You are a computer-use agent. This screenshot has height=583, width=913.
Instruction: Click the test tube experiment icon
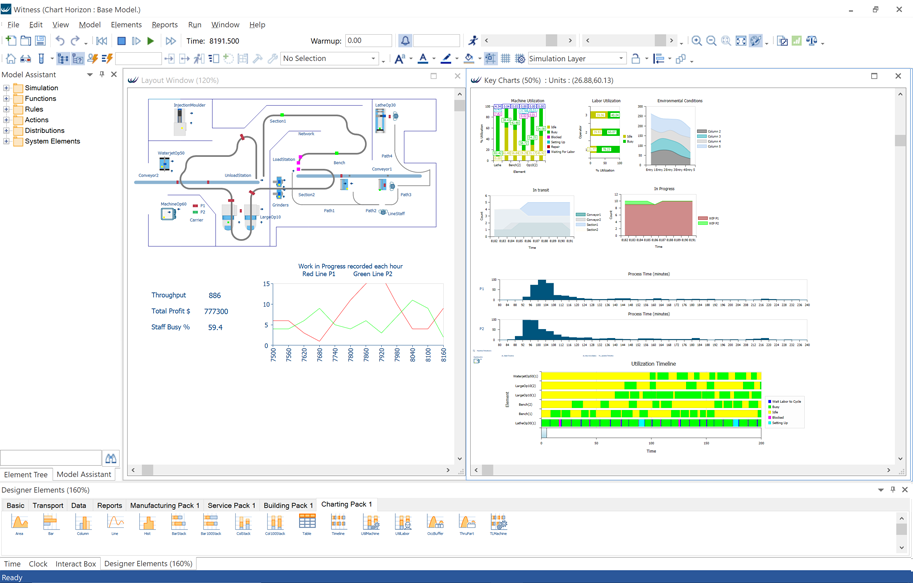(x=41, y=58)
